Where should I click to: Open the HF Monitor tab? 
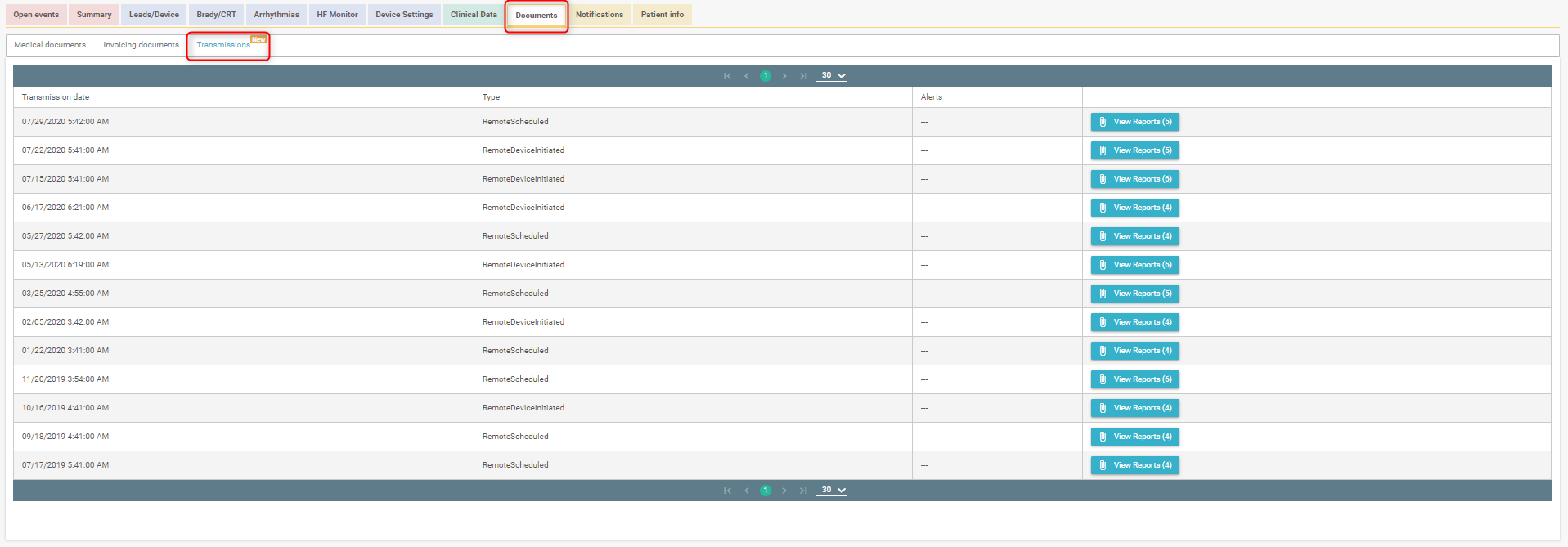point(337,15)
